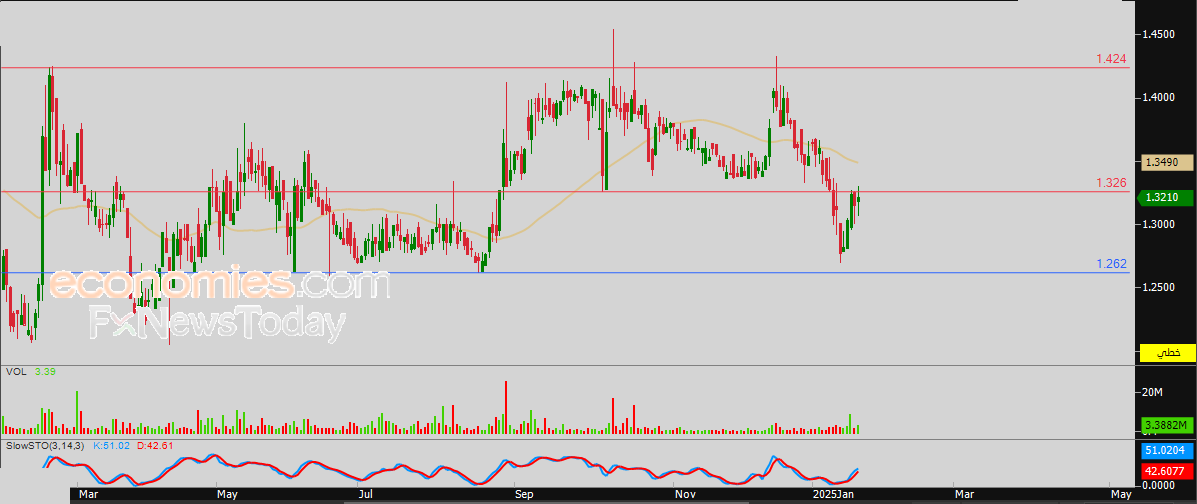Click the 20M volume axis label
1197x504 pixels.
click(1151, 393)
